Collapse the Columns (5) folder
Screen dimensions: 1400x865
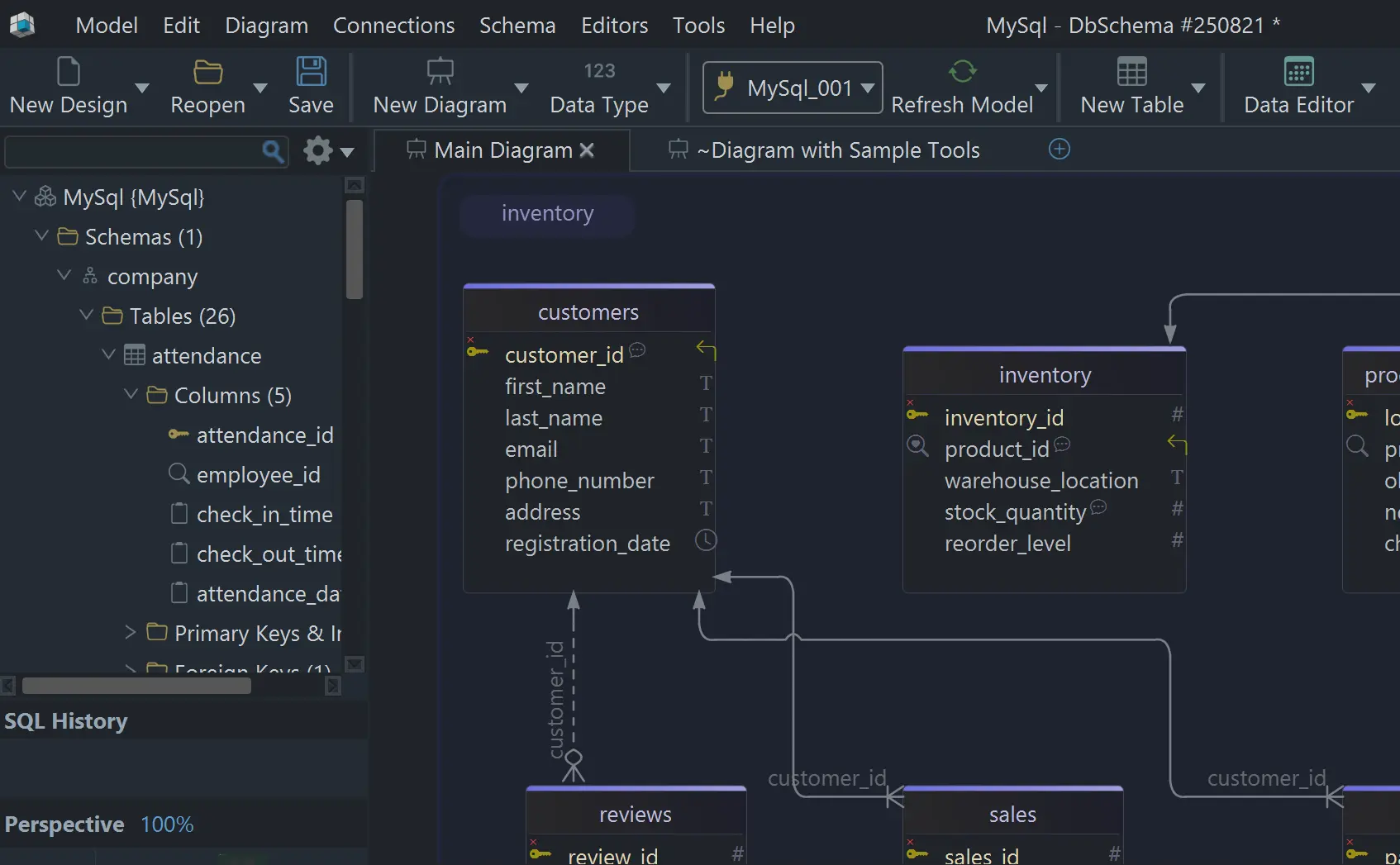(131, 394)
